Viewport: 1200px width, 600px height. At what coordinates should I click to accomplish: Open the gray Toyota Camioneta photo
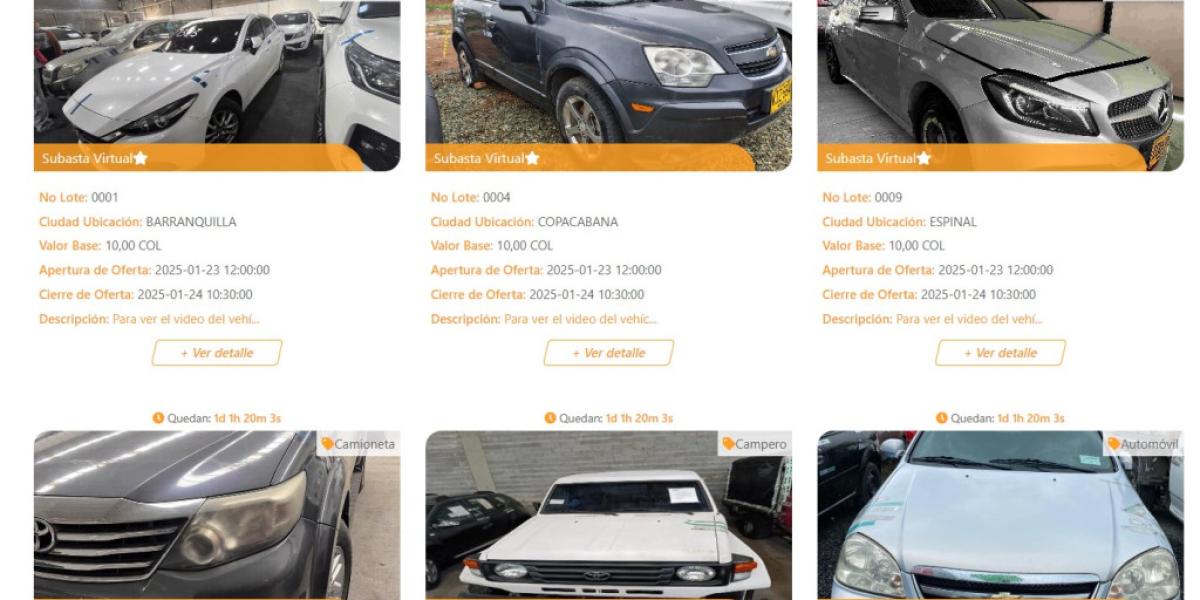coord(217,515)
